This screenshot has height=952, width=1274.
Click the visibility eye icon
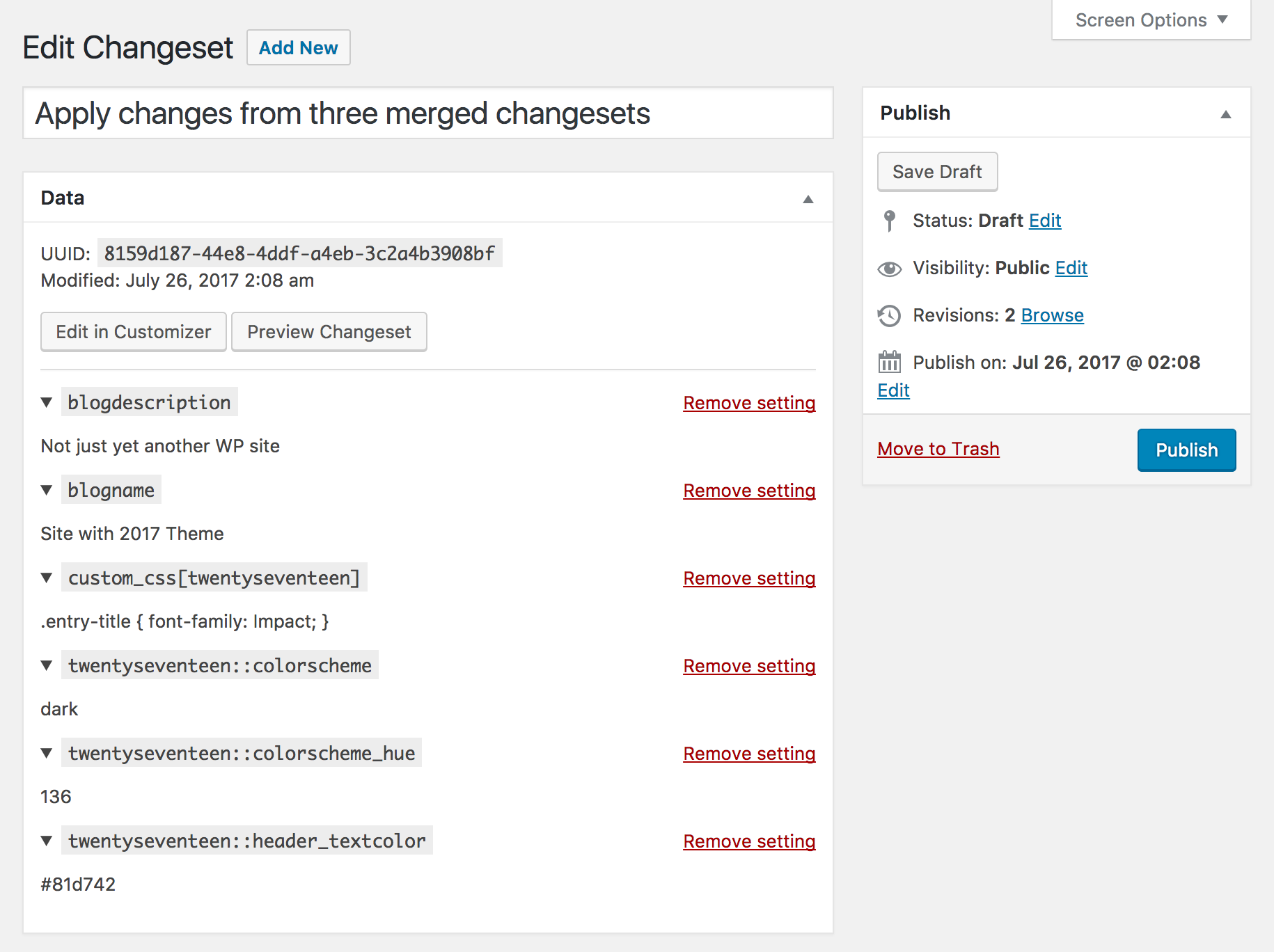click(889, 269)
